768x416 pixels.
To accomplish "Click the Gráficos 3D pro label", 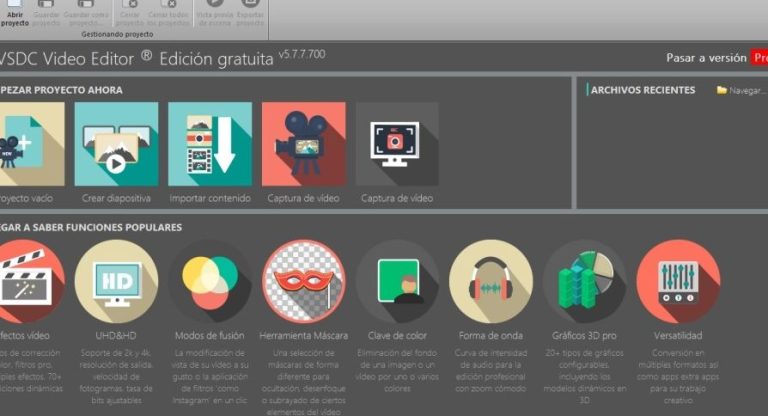I will click(x=584, y=336).
